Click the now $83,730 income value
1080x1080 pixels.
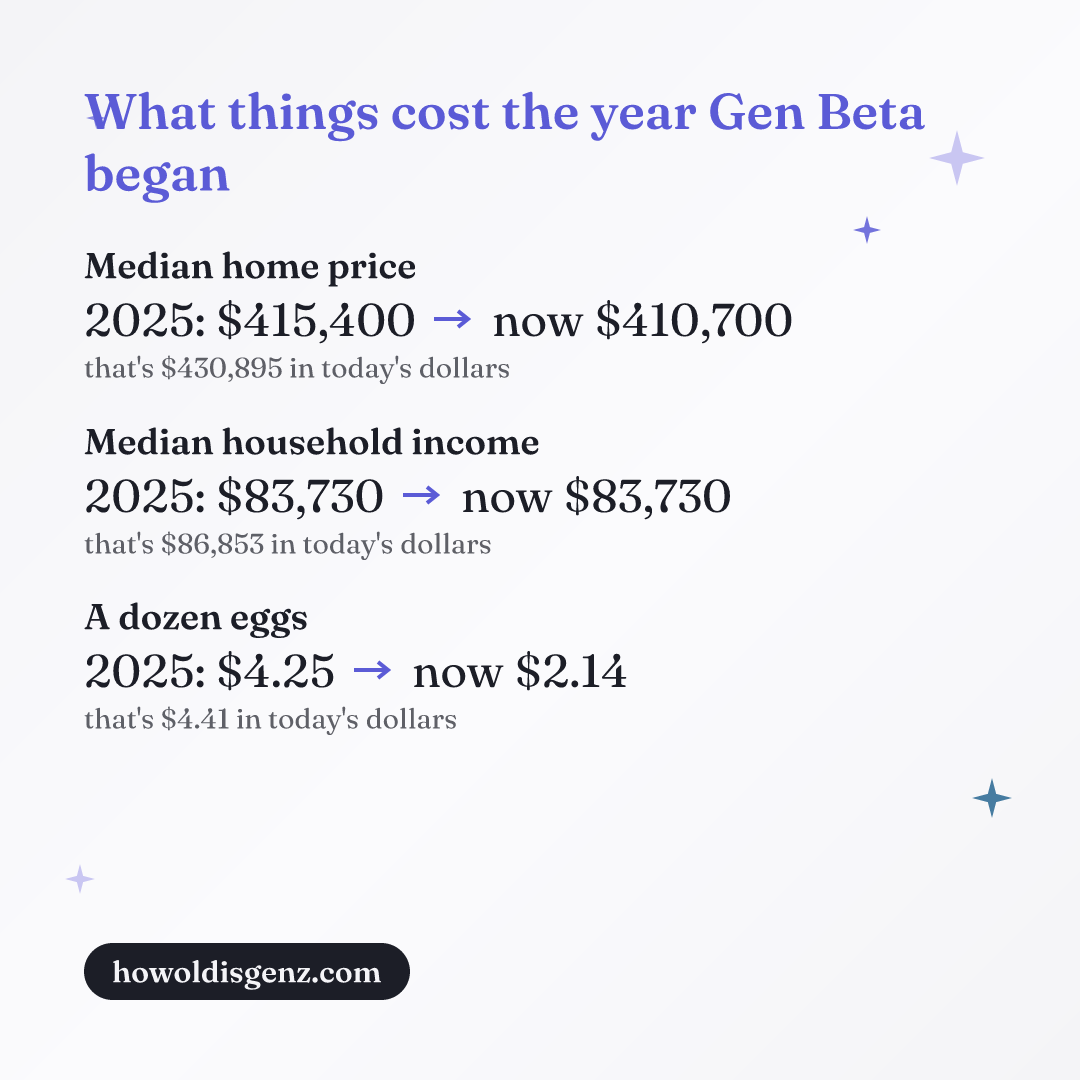coord(596,497)
